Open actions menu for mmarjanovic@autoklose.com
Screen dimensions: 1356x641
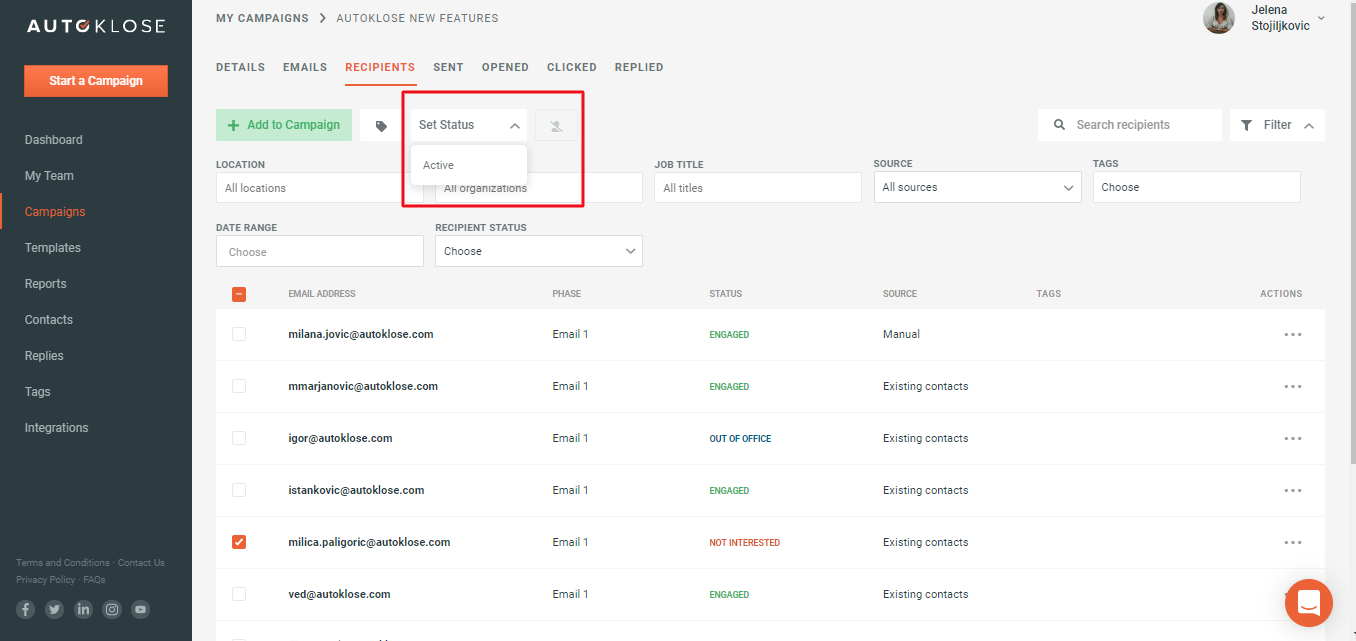(1293, 387)
